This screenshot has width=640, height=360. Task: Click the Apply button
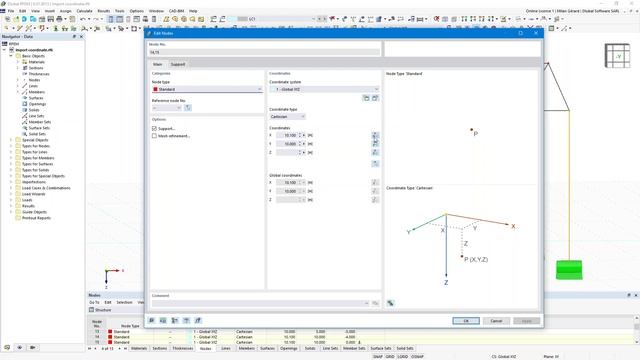point(527,321)
